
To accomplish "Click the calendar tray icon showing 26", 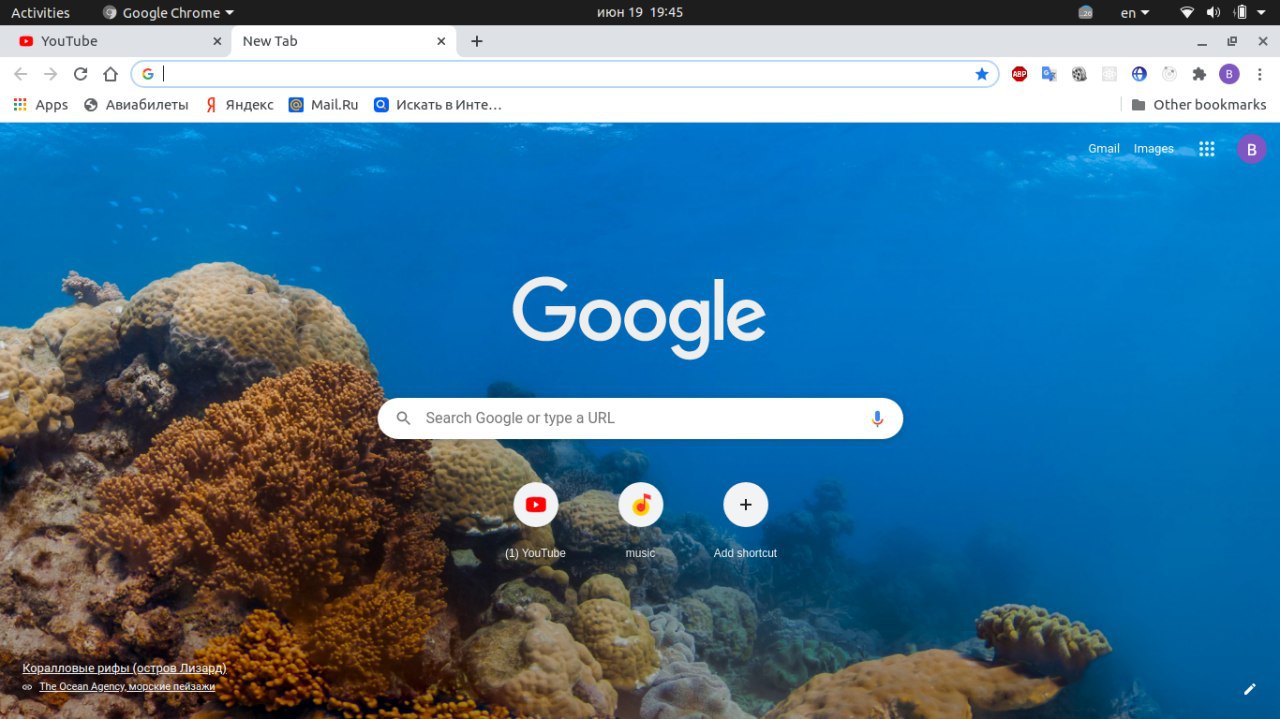I will pos(1086,13).
